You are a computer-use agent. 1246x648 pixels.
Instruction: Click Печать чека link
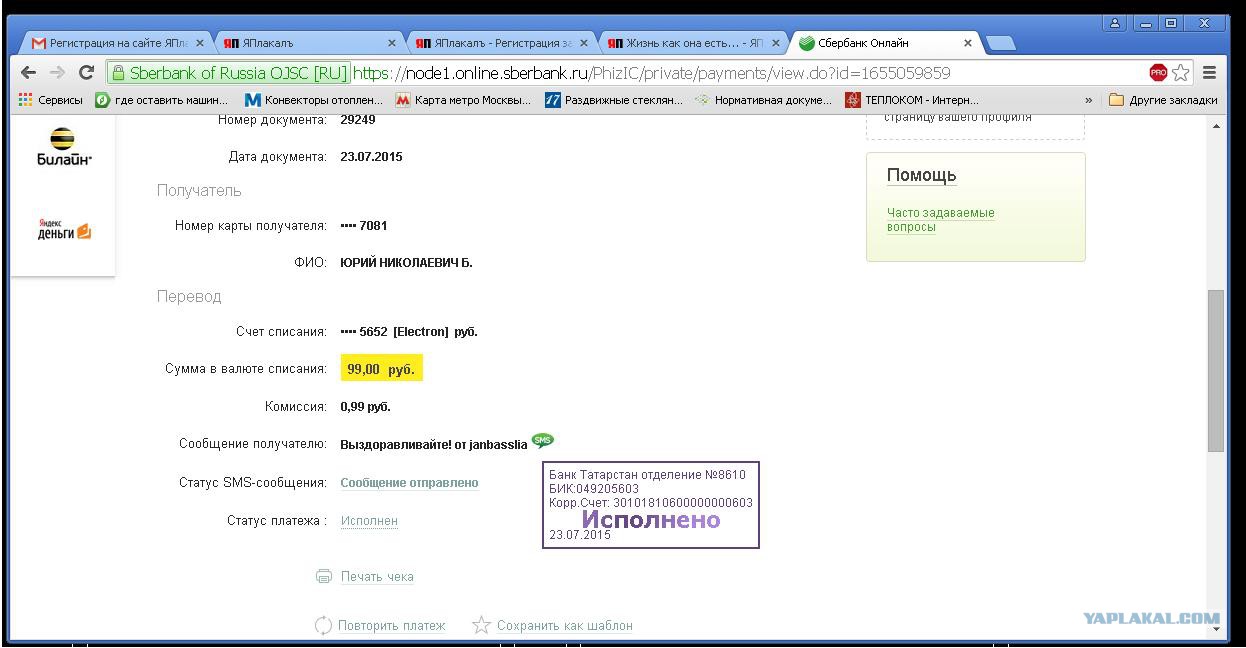[x=377, y=577]
